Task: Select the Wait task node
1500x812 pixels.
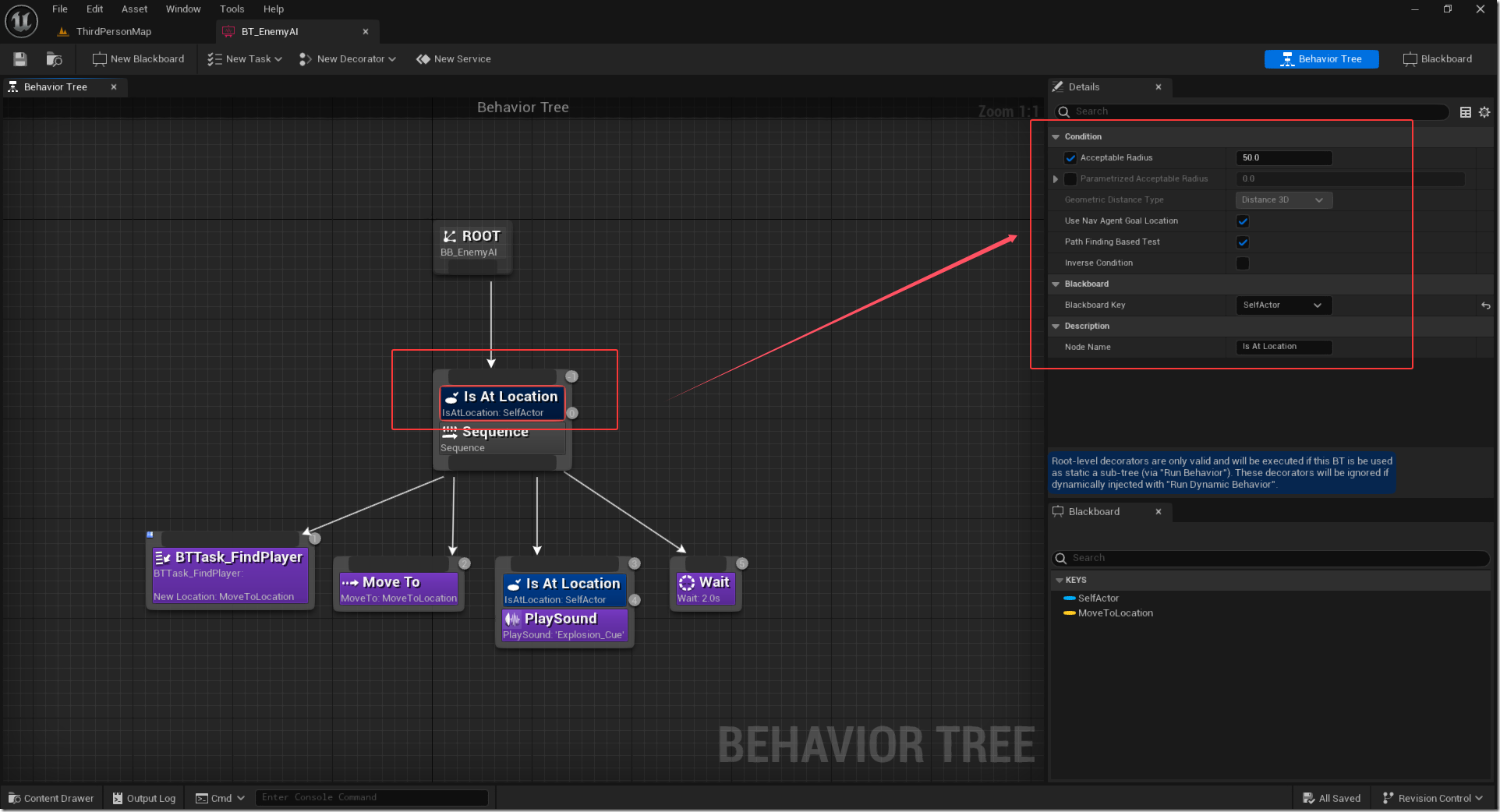Action: pos(705,590)
